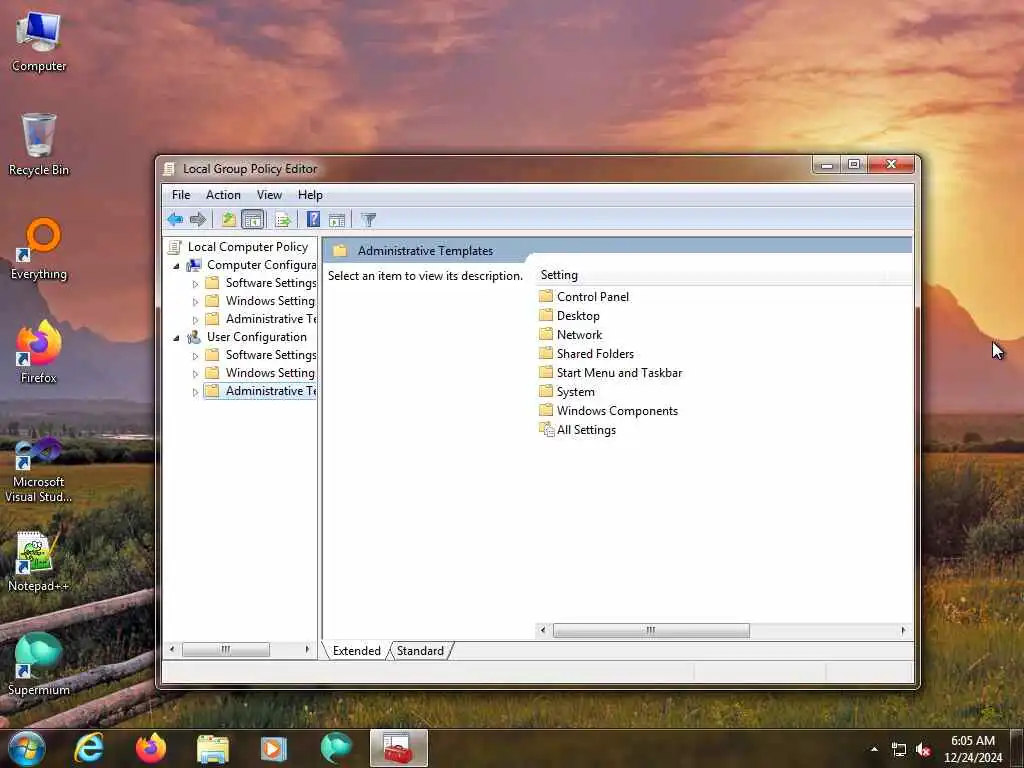Open the Control Panel folder icon in Setting list
Screen dimensions: 1024x768
click(x=546, y=296)
